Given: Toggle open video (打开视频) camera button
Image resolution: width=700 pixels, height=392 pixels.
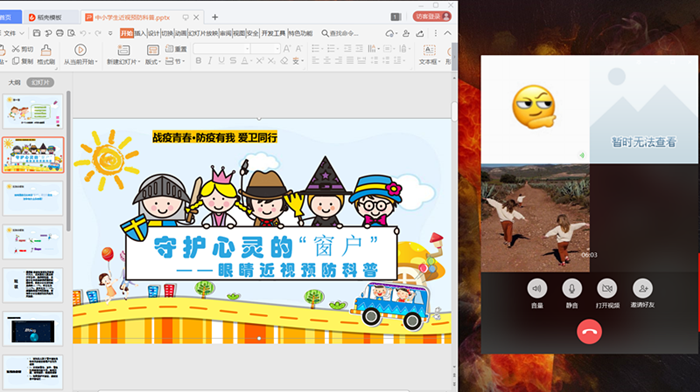Looking at the screenshot, I should point(607,288).
